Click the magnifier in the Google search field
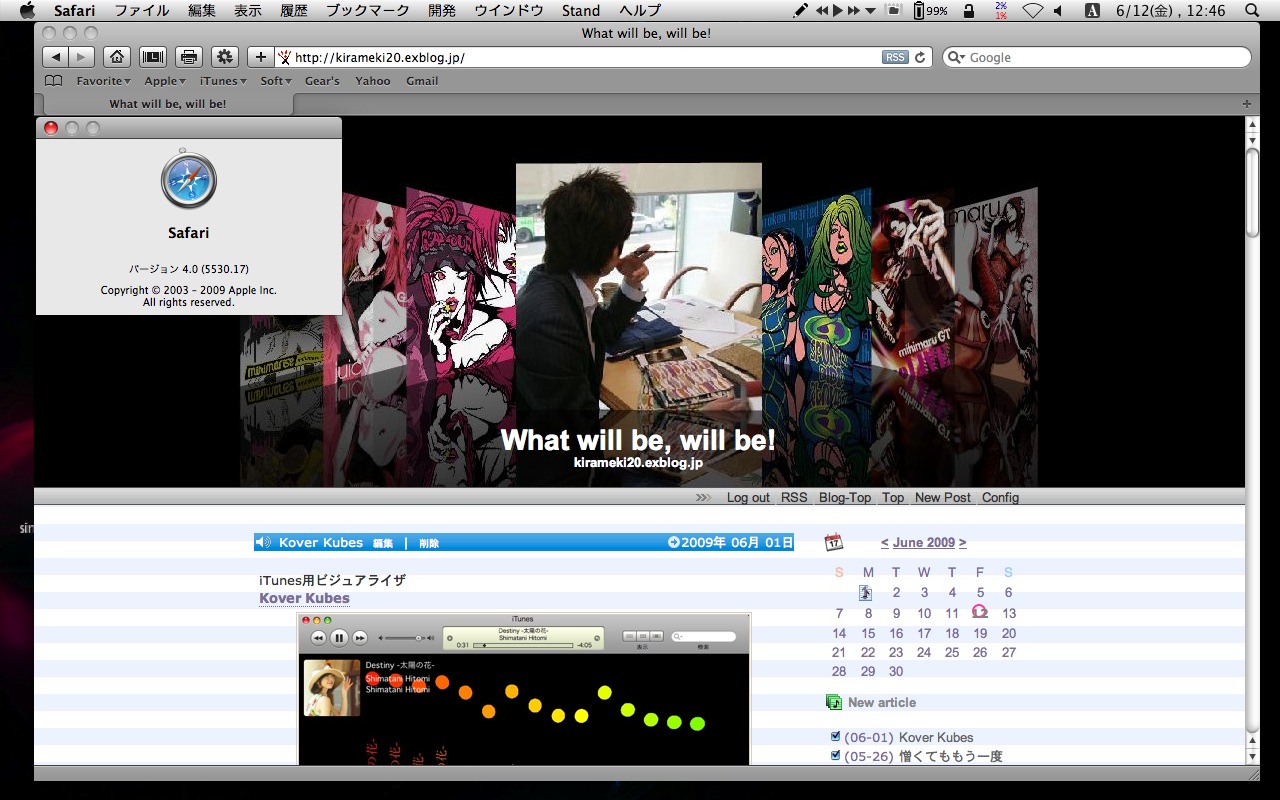This screenshot has width=1280, height=800. point(956,57)
